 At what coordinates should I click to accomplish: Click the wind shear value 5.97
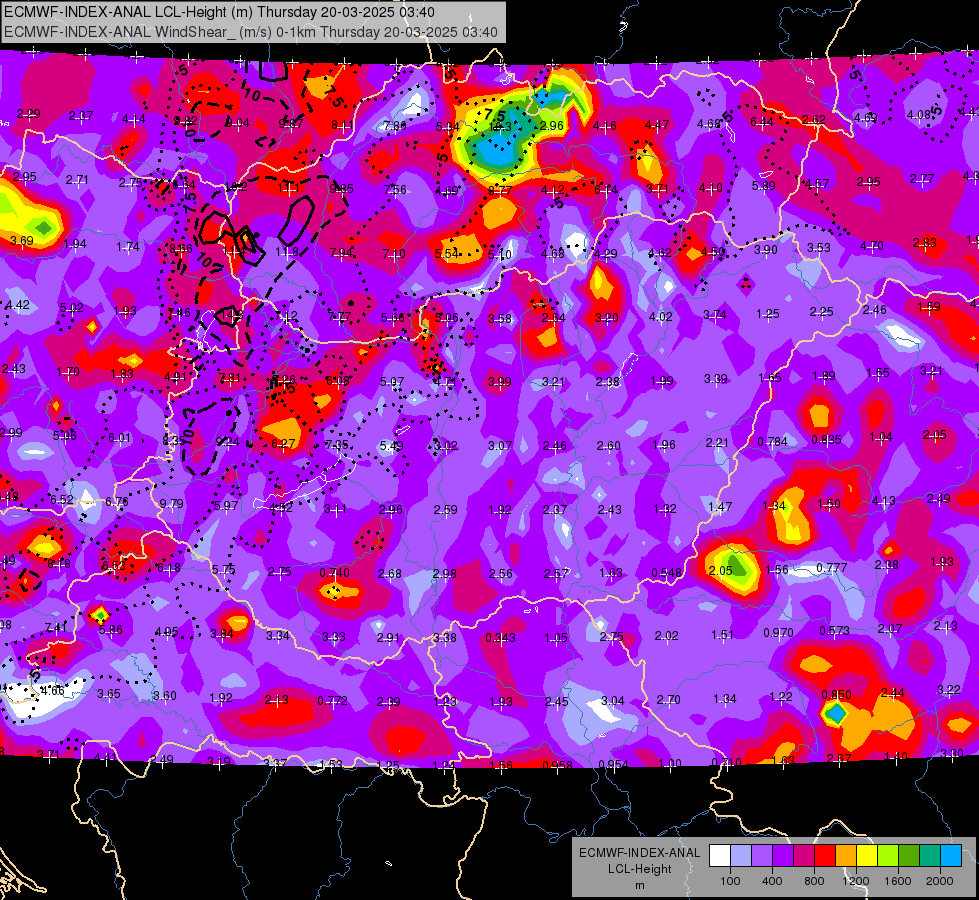225,505
